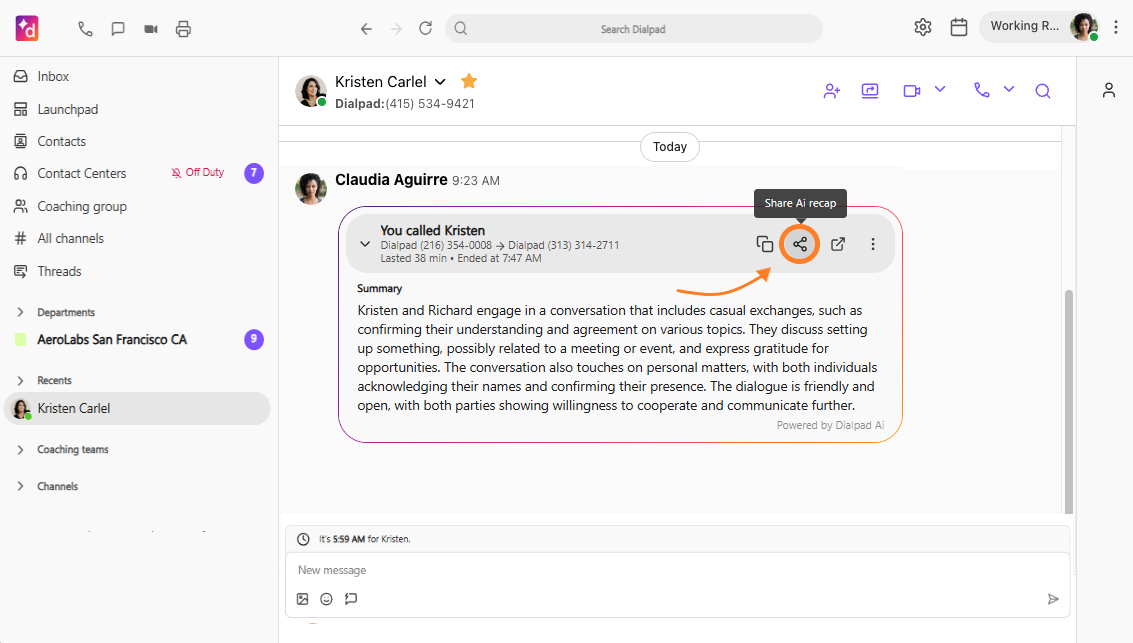This screenshot has height=643, width=1133.
Task: Click the You called Kristen title
Action: click(x=432, y=230)
